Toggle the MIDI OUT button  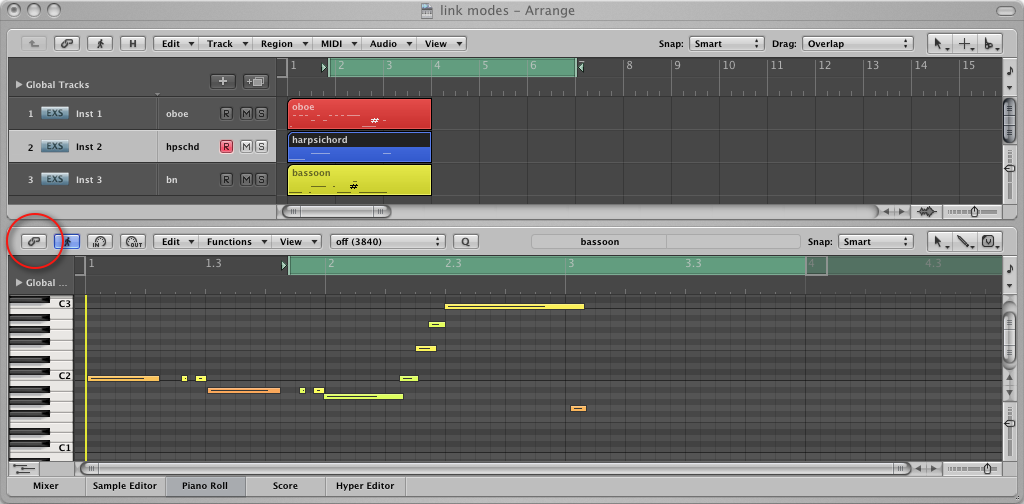click(x=133, y=242)
